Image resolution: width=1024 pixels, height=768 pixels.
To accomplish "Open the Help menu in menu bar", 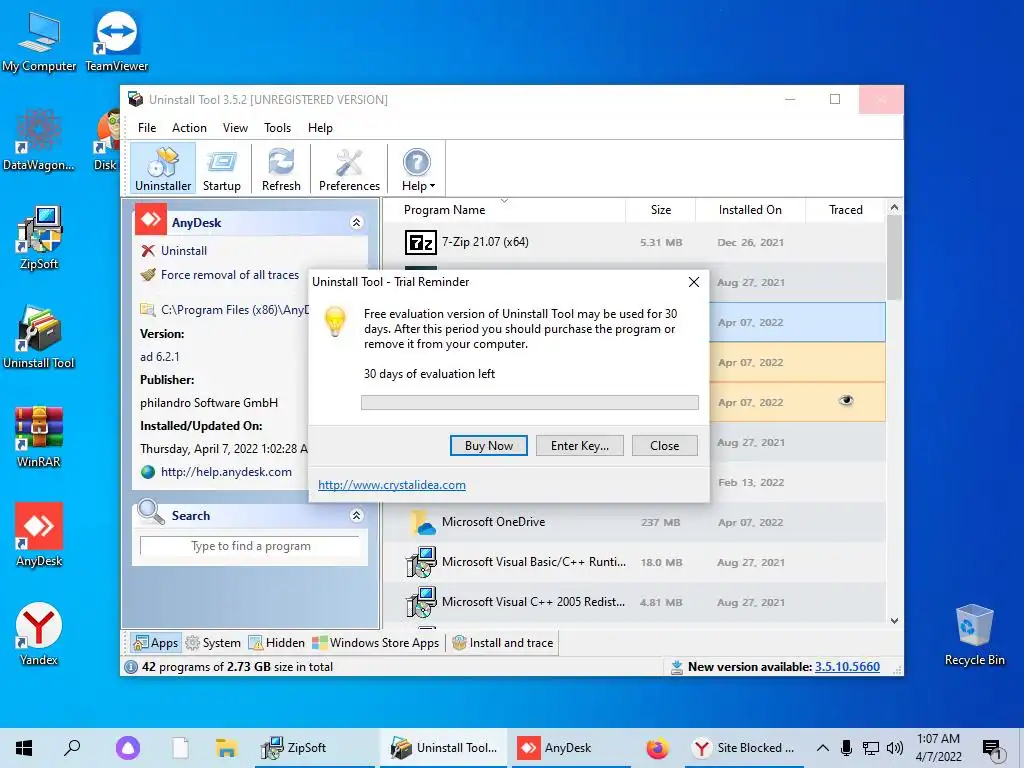I will click(x=320, y=128).
